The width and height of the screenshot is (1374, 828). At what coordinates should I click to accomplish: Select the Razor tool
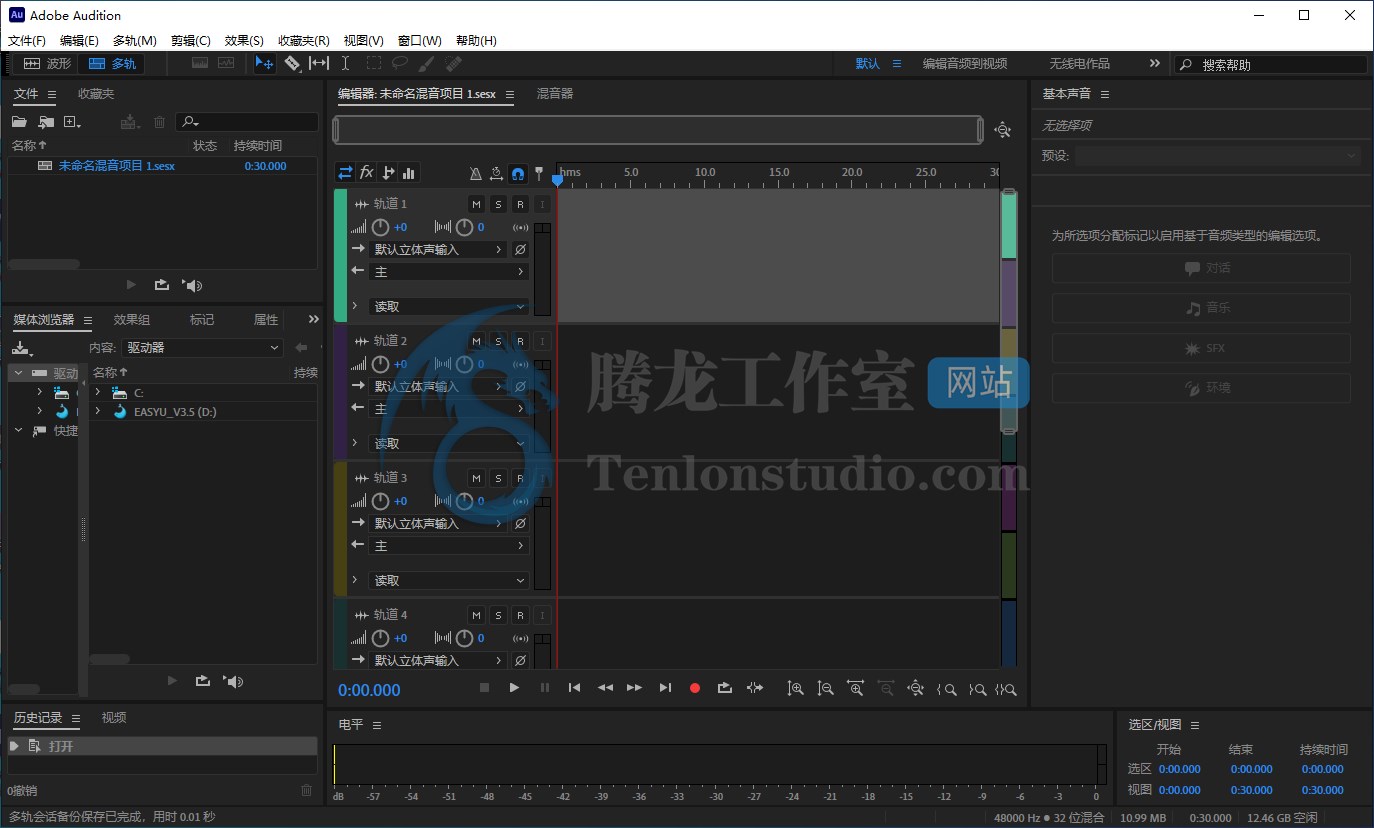pyautogui.click(x=292, y=63)
